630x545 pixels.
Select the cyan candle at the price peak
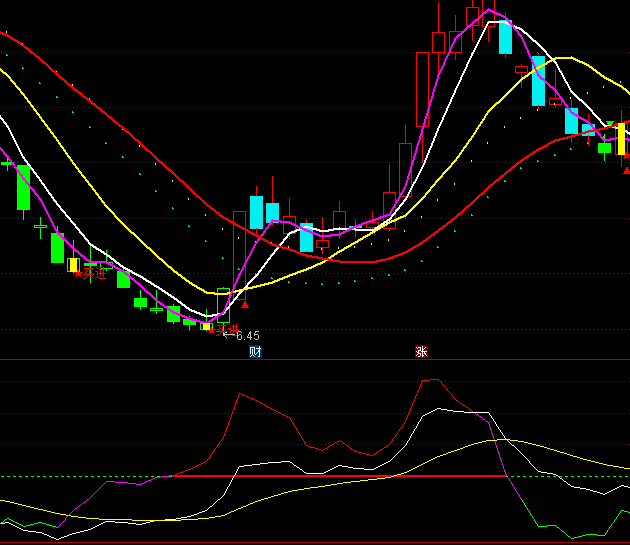[505, 37]
